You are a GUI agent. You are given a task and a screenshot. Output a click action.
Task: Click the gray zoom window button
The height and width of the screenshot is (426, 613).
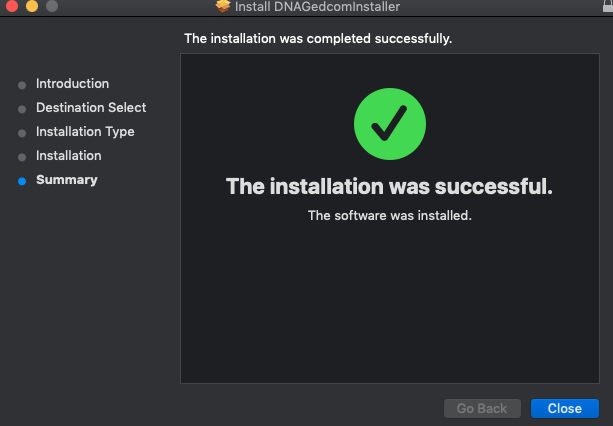click(51, 6)
